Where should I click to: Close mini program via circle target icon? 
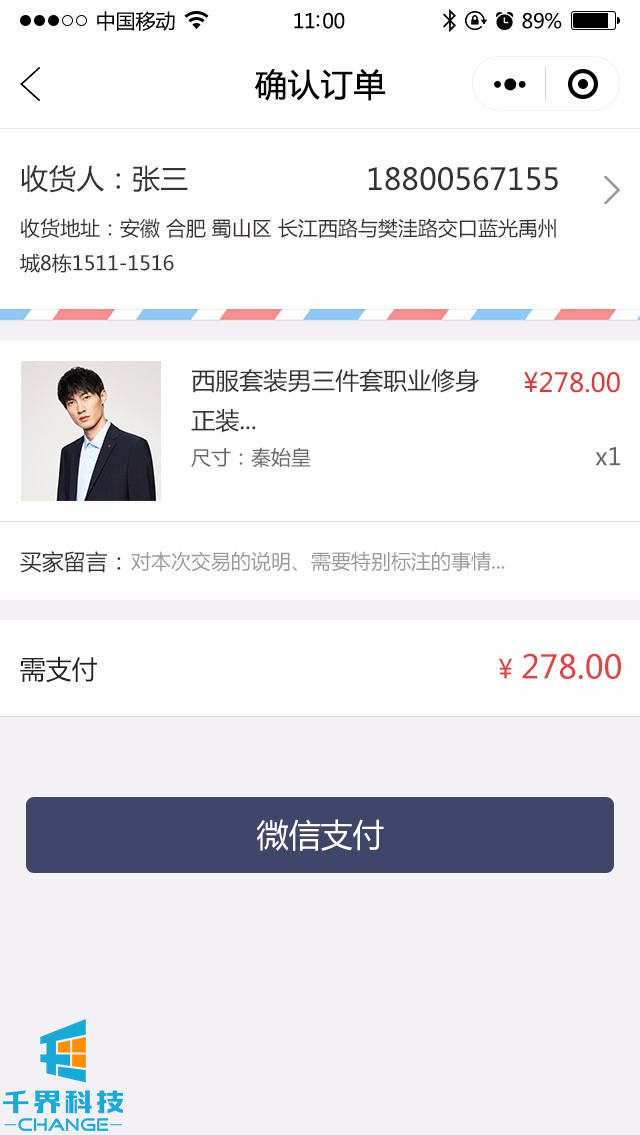click(x=582, y=85)
